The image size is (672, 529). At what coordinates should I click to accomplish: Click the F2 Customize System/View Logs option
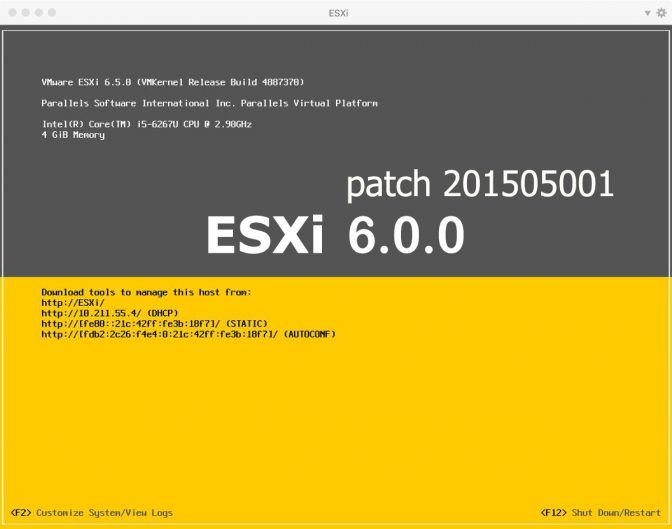[x=92, y=513]
